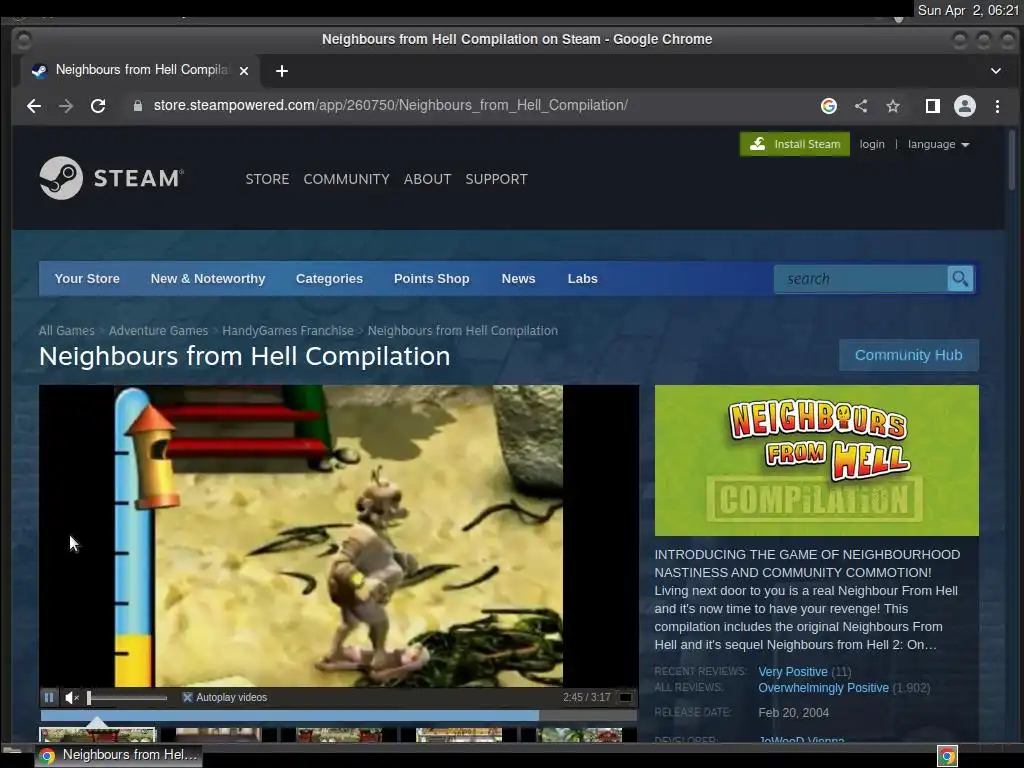Open the STORE menu

pos(267,179)
